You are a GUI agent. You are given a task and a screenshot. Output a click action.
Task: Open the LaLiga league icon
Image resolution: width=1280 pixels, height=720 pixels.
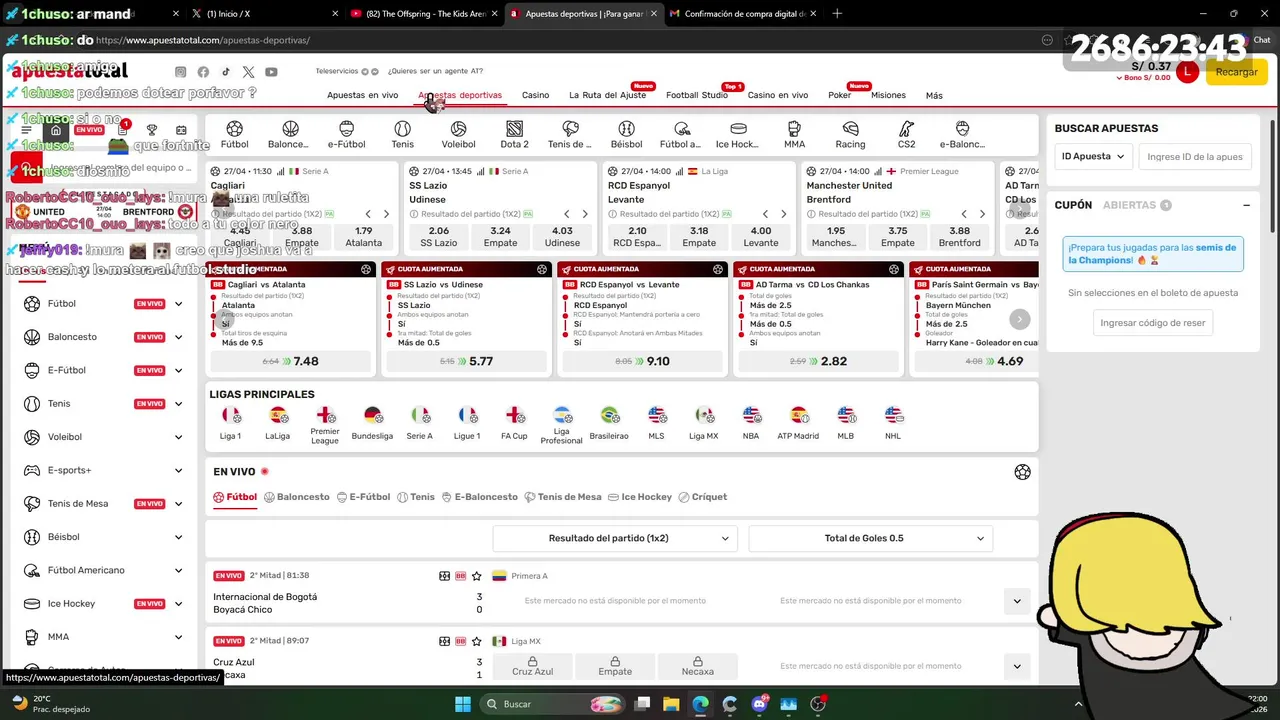click(277, 423)
